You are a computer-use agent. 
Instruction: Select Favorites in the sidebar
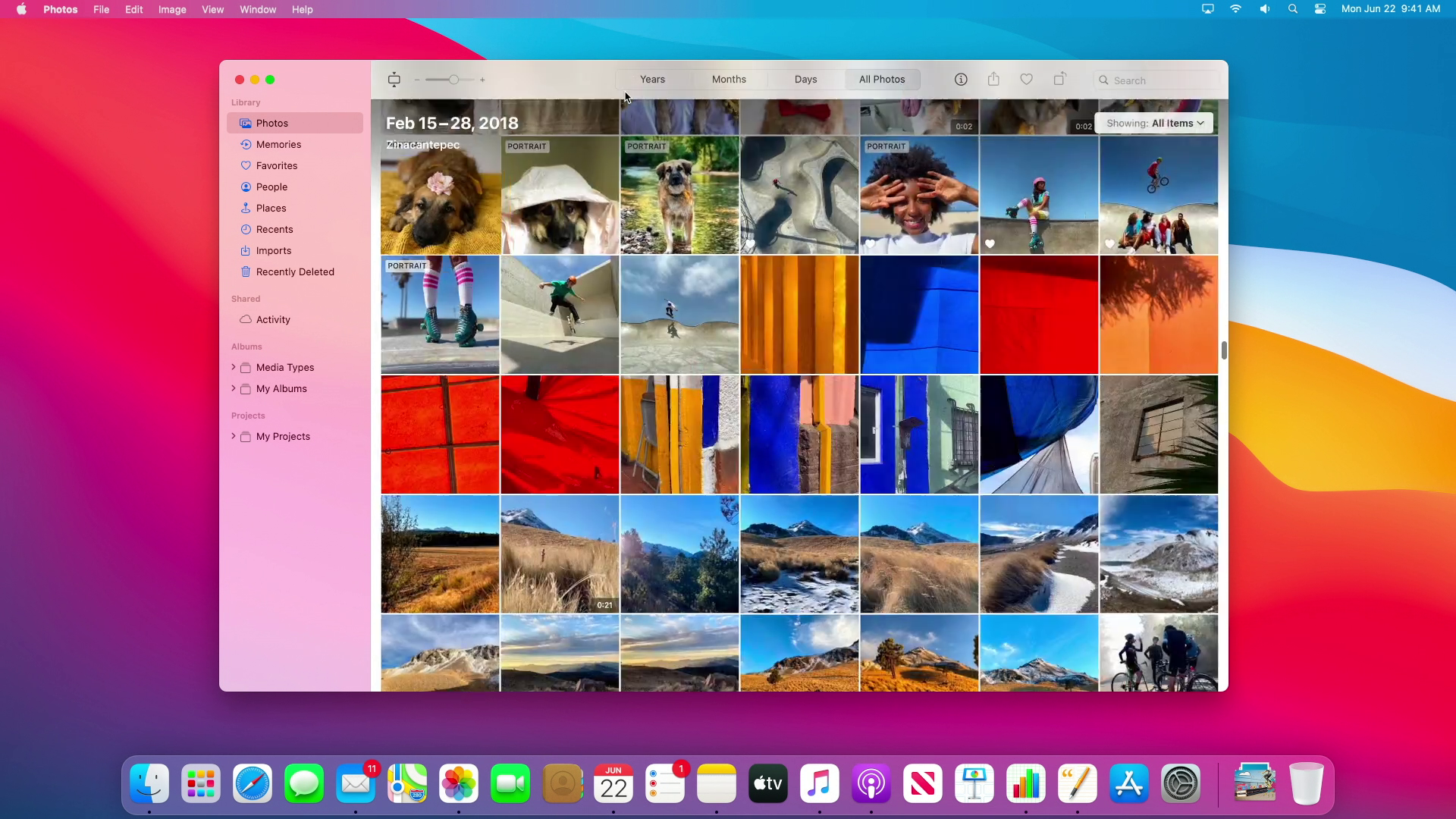coord(295,165)
